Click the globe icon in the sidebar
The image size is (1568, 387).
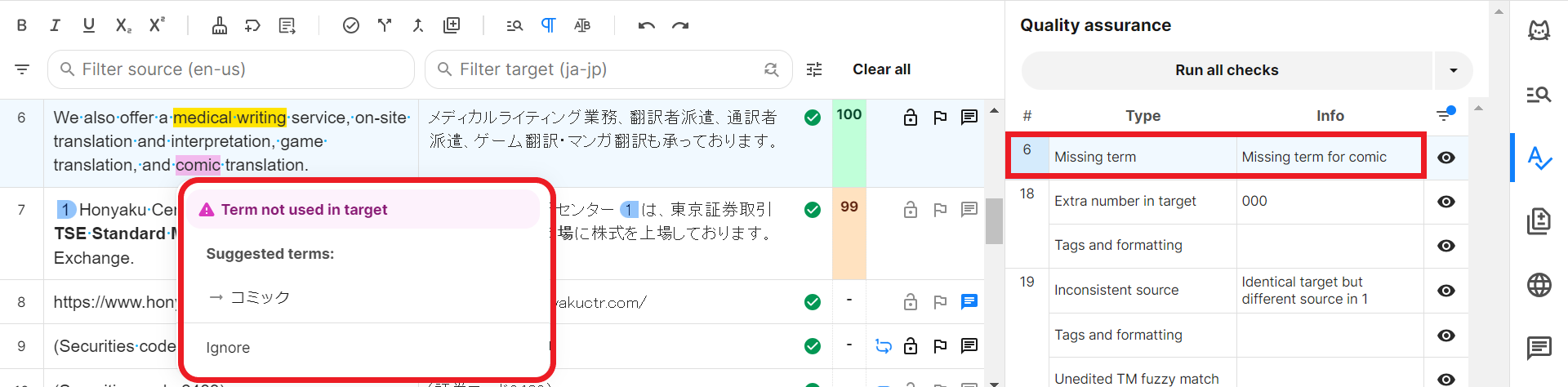point(1539,285)
